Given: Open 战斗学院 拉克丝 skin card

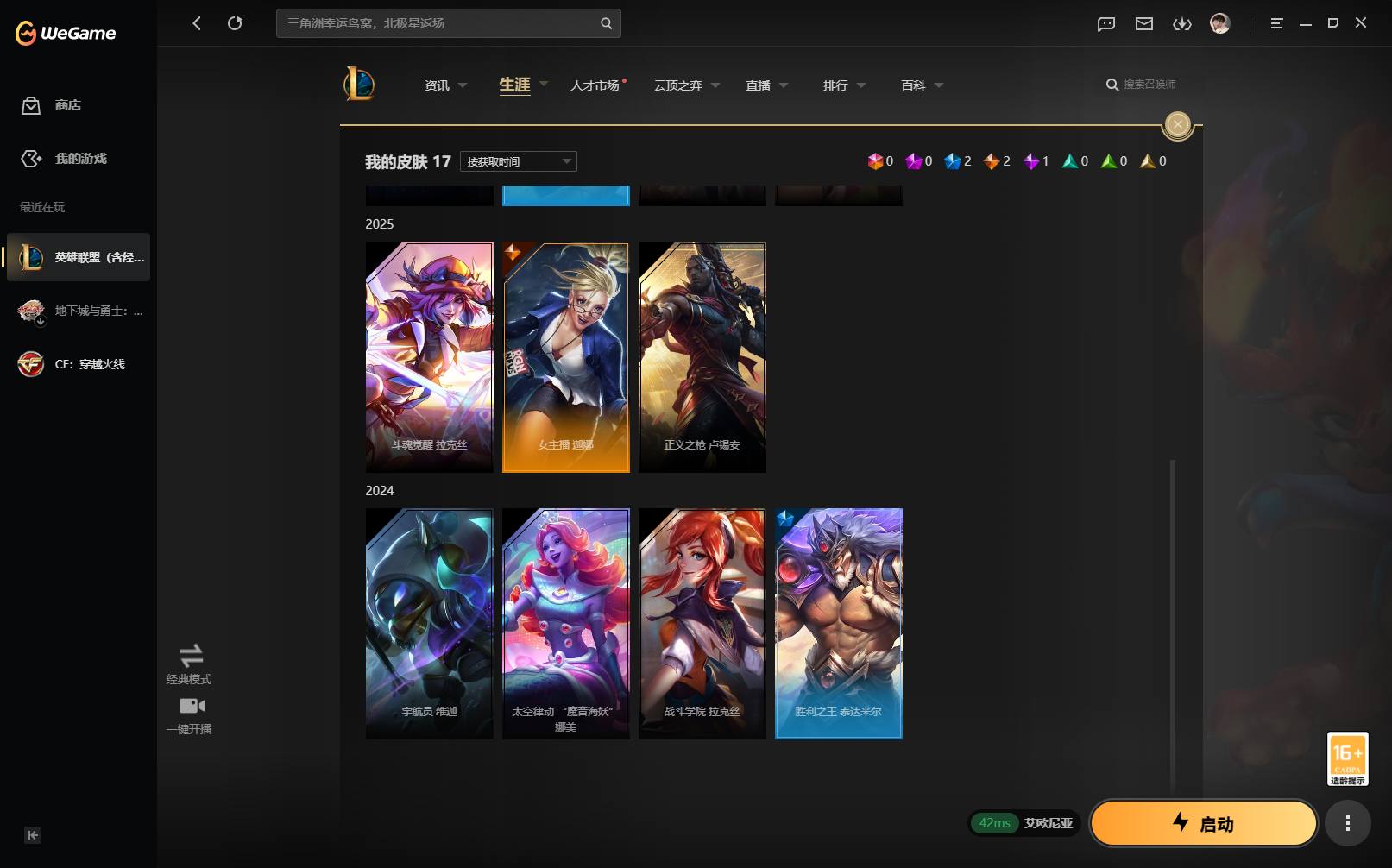Looking at the screenshot, I should [x=702, y=624].
